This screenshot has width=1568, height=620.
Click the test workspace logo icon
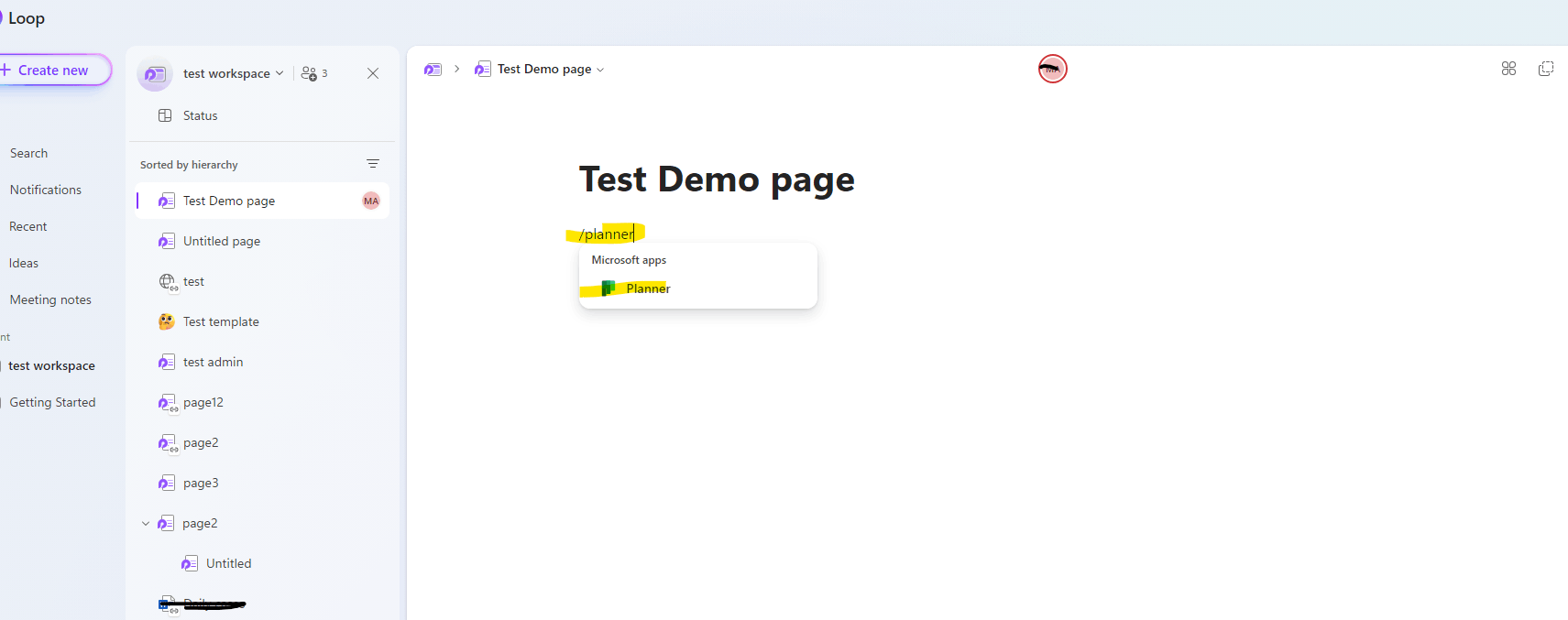coord(155,74)
